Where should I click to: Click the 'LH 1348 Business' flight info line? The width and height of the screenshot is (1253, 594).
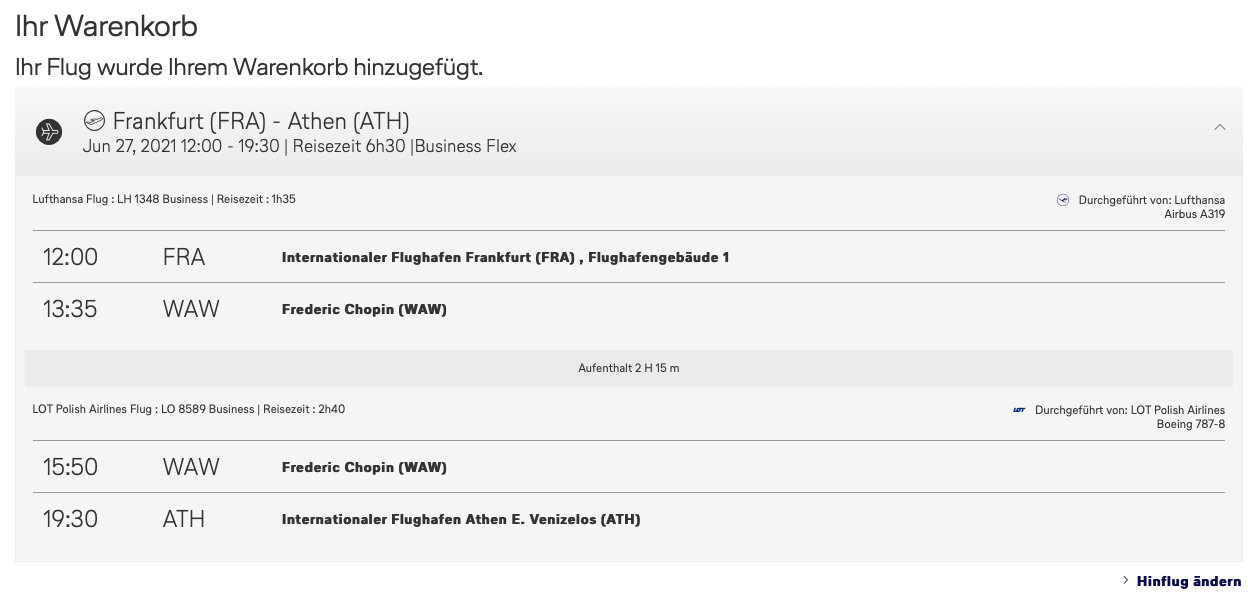164,199
